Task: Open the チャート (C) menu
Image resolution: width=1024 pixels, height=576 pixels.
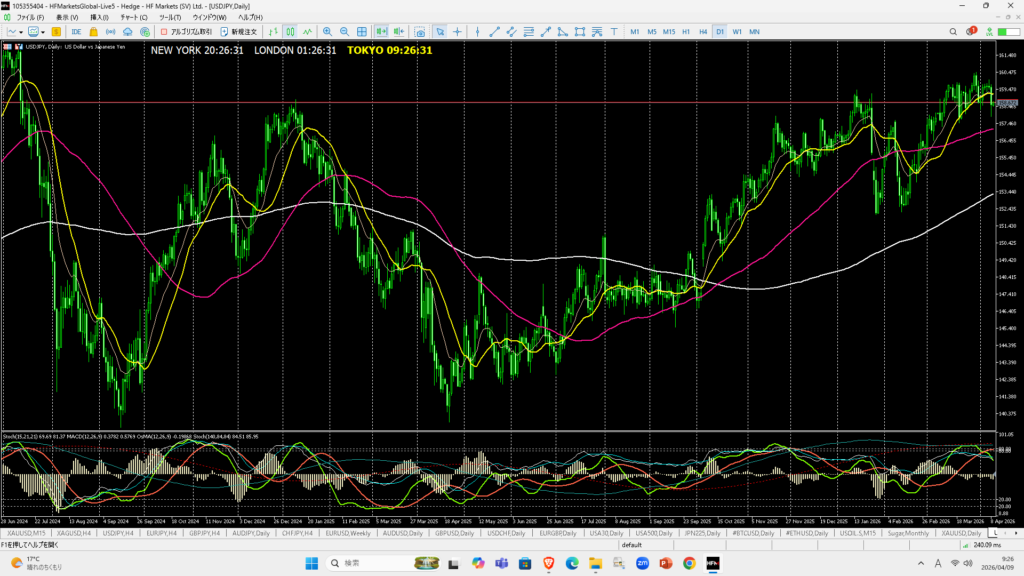Action: pyautogui.click(x=129, y=18)
